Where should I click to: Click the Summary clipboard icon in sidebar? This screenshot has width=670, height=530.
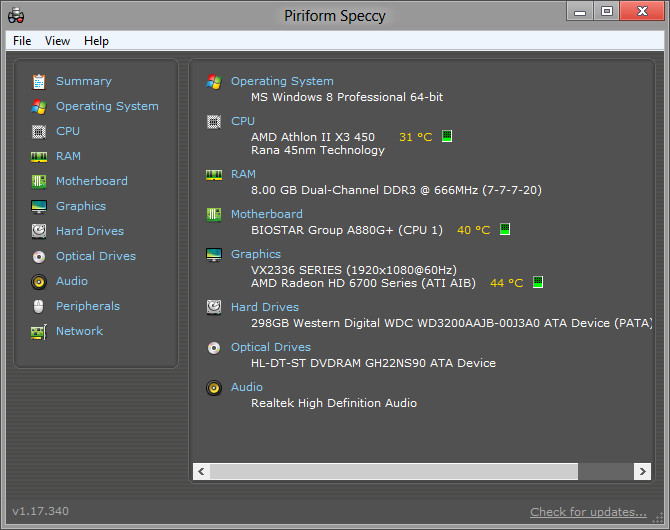pos(39,81)
